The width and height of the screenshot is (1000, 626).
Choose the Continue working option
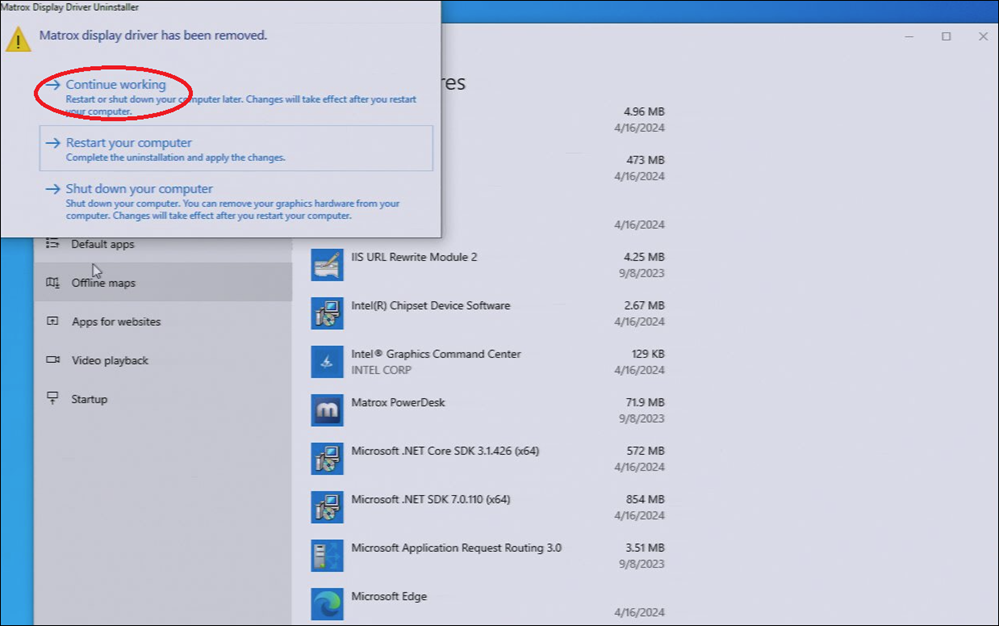point(115,85)
